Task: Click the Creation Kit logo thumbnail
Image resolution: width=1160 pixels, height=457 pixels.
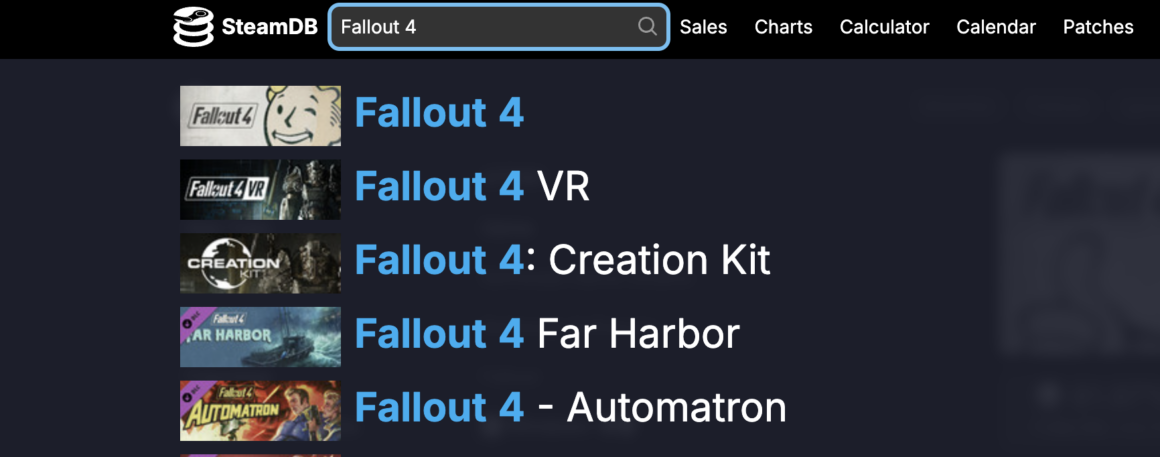Action: pos(260,263)
